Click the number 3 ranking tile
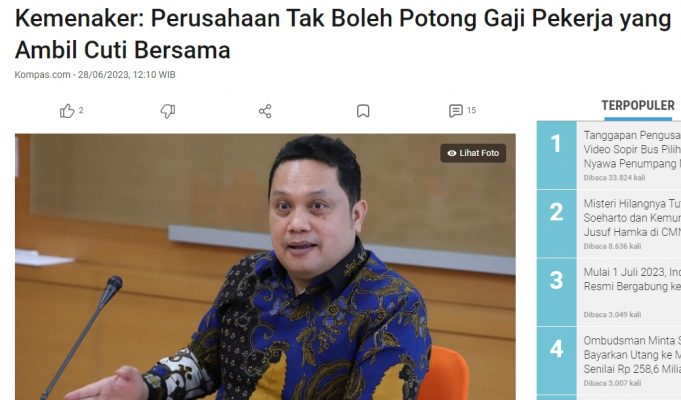681x400 pixels. [x=556, y=292]
